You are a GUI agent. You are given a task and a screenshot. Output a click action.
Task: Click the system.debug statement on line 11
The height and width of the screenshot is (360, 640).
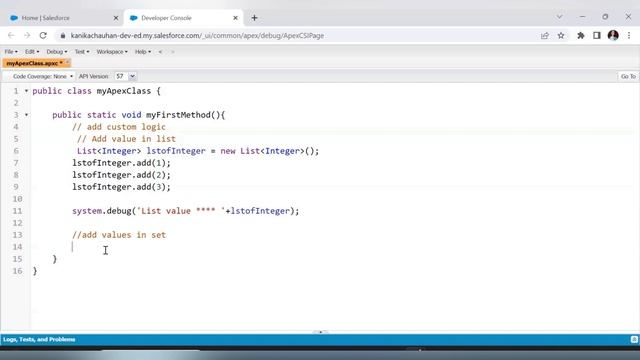tap(186, 211)
